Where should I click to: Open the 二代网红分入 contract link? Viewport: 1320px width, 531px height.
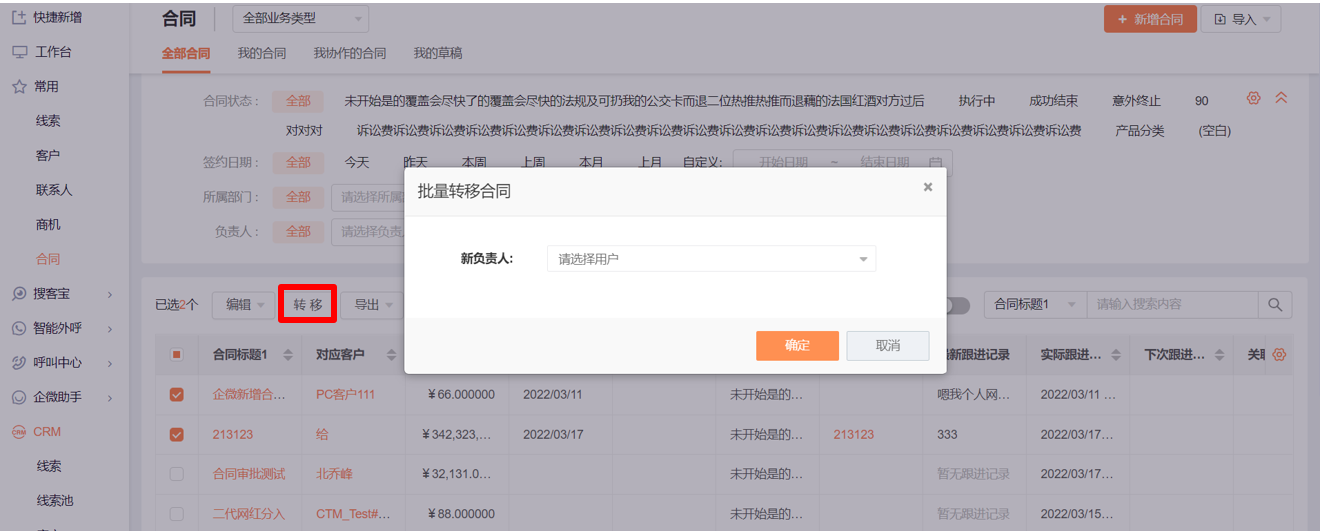(x=249, y=514)
